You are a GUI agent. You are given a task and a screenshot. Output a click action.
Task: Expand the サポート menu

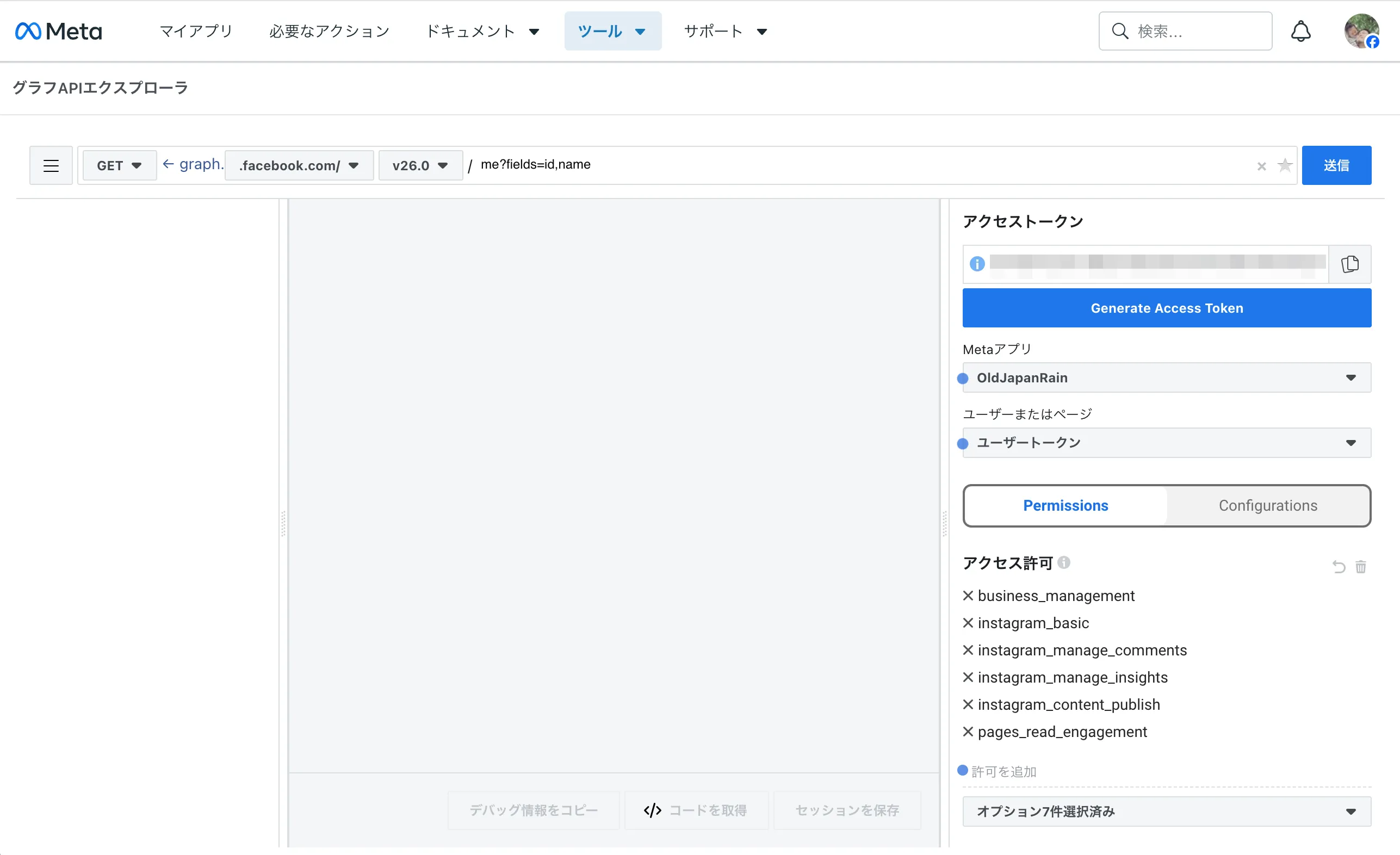coord(726,30)
